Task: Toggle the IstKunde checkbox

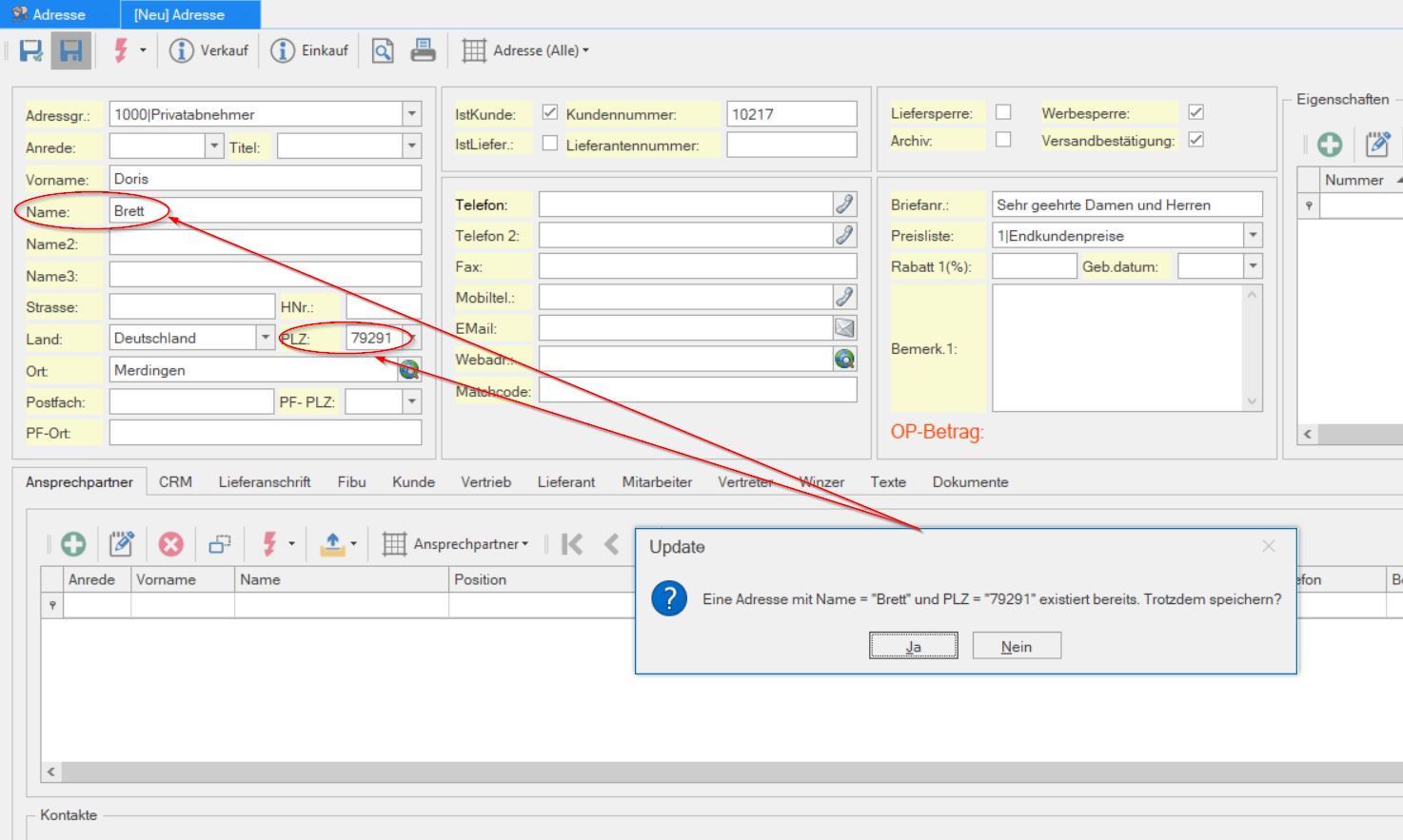Action: coord(550,112)
